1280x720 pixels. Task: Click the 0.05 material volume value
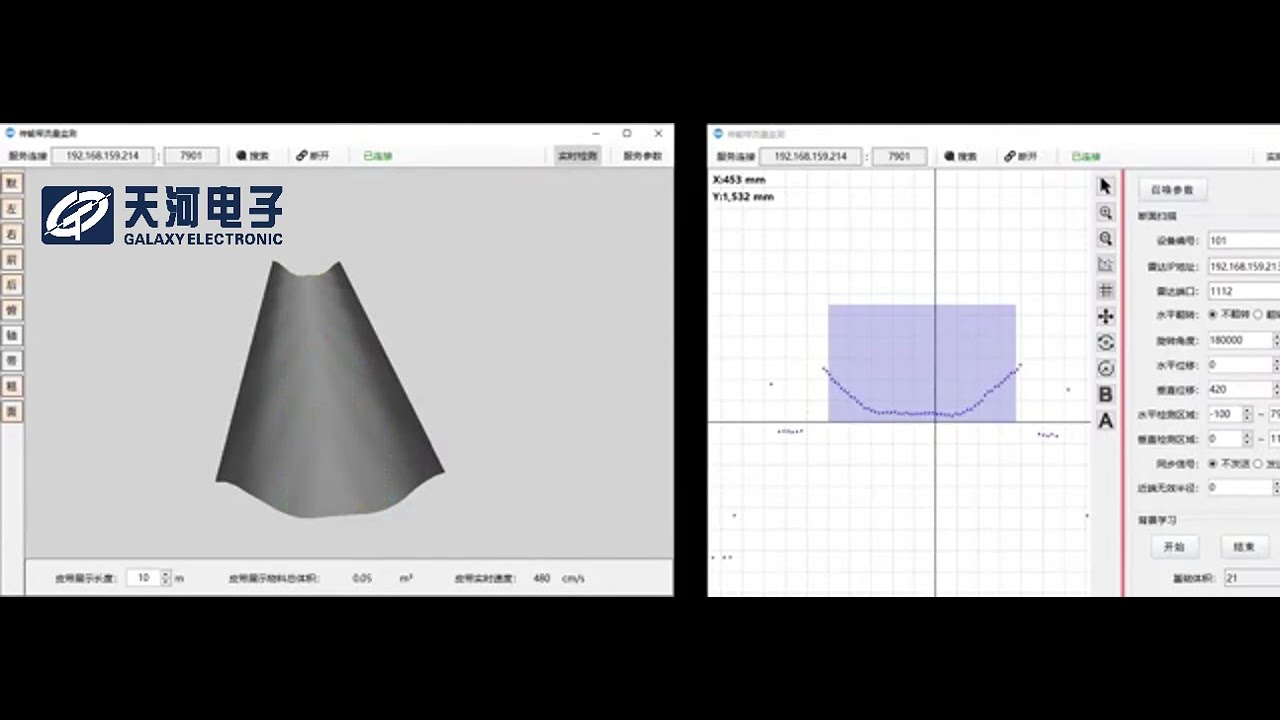[x=362, y=578]
